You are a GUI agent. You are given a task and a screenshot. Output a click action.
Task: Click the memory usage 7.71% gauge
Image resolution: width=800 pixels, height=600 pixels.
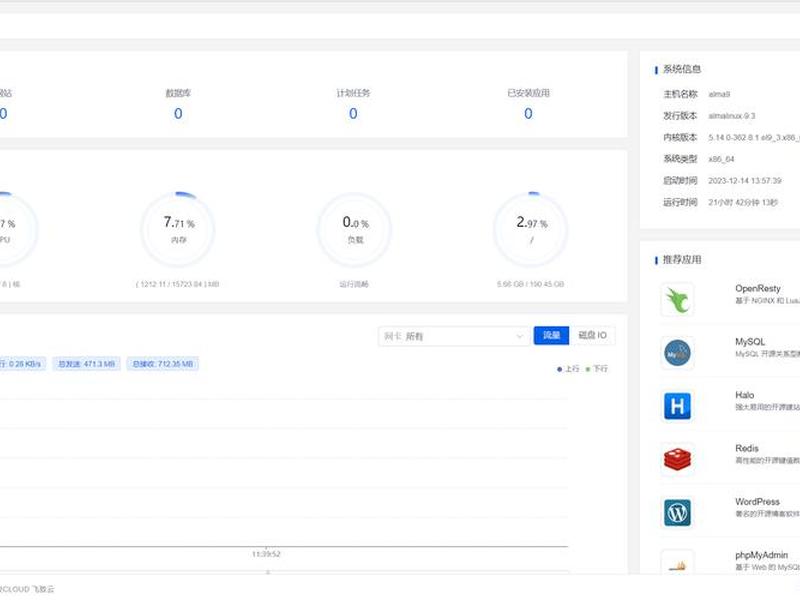[178, 229]
